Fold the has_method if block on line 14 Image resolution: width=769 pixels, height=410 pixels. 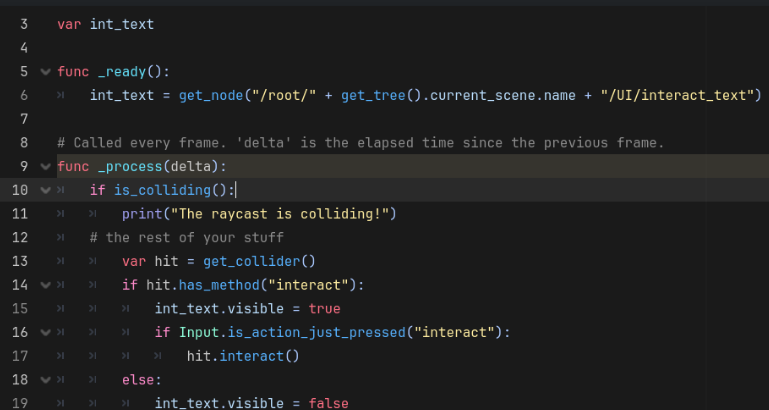coord(46,285)
